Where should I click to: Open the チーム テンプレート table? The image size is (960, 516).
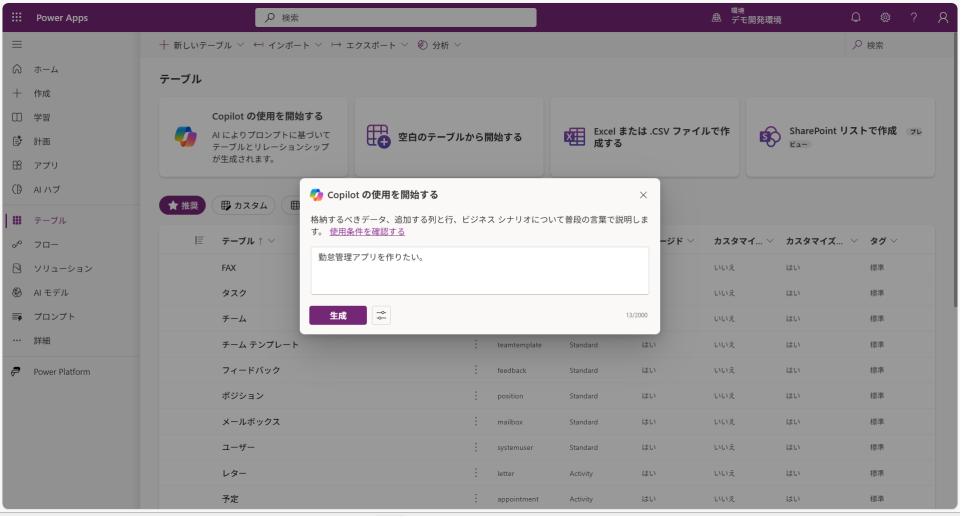point(260,345)
